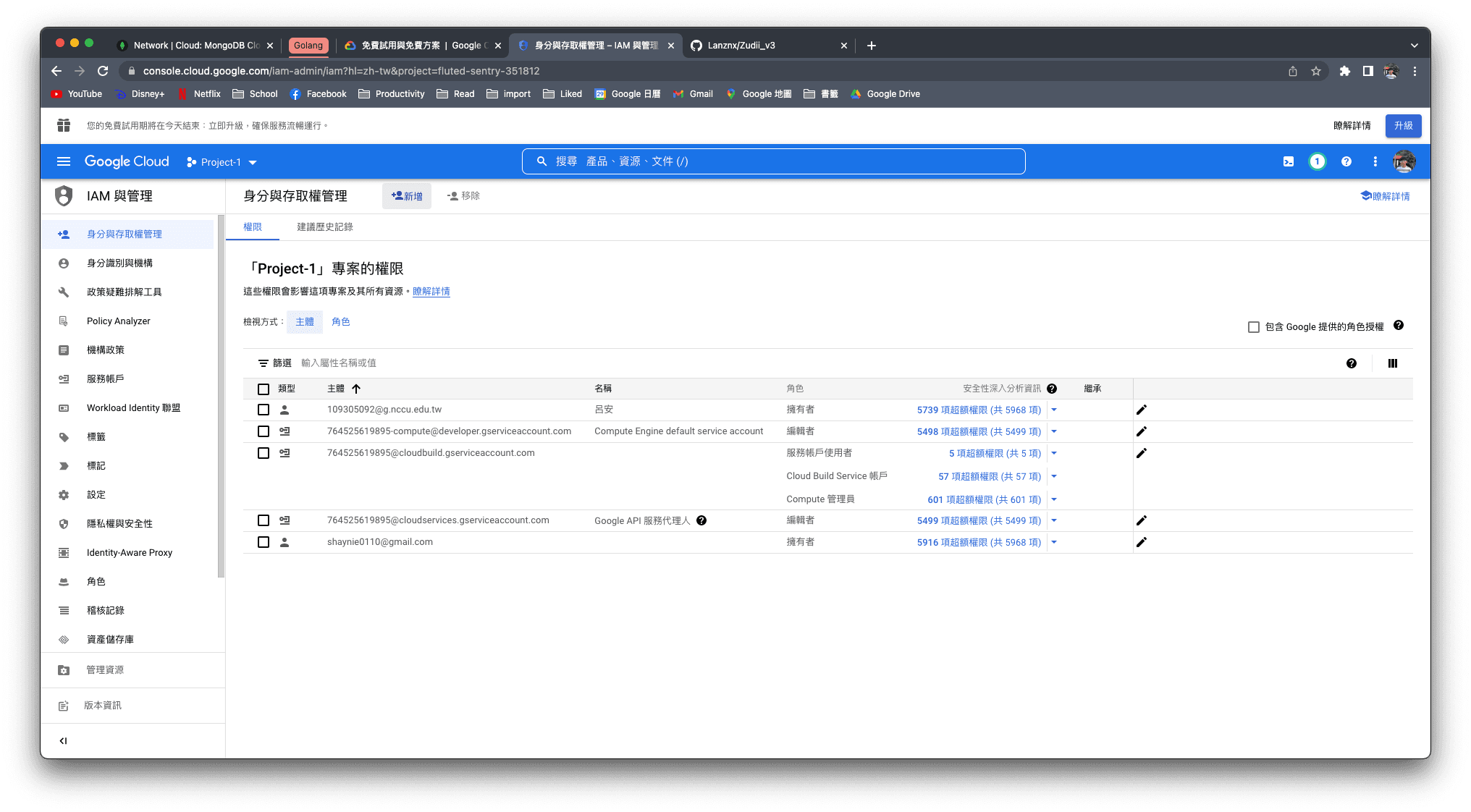Edit principal 109305092@g.nccu.edu.tw with pencil icon

[x=1142, y=410]
